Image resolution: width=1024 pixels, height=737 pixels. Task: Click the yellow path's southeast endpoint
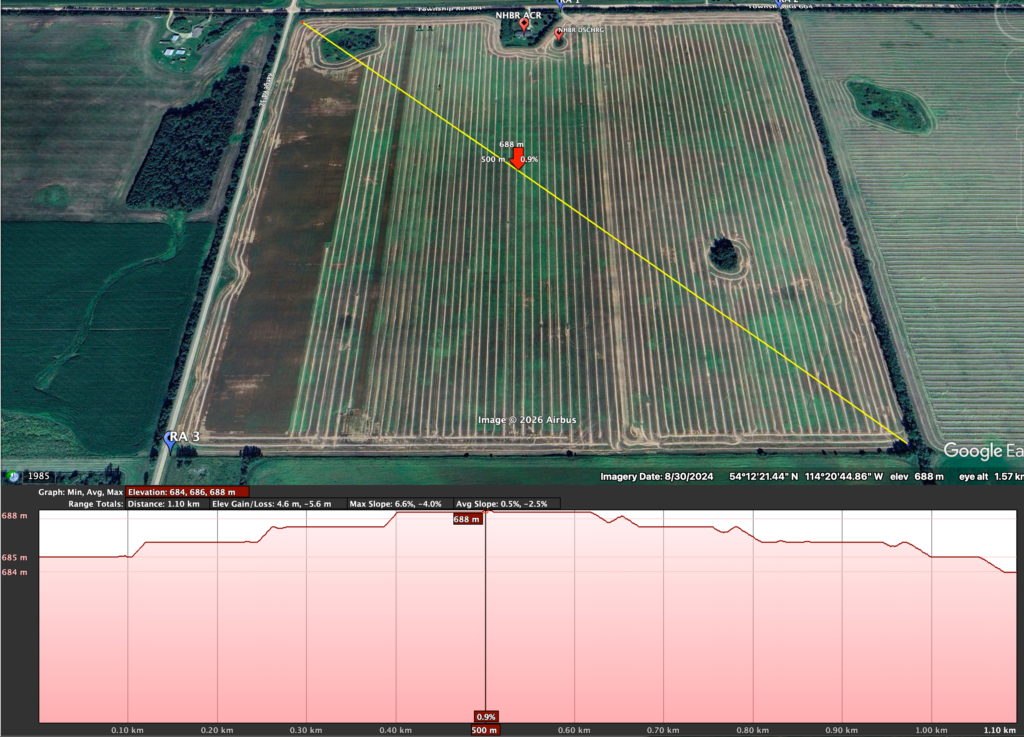[x=906, y=441]
